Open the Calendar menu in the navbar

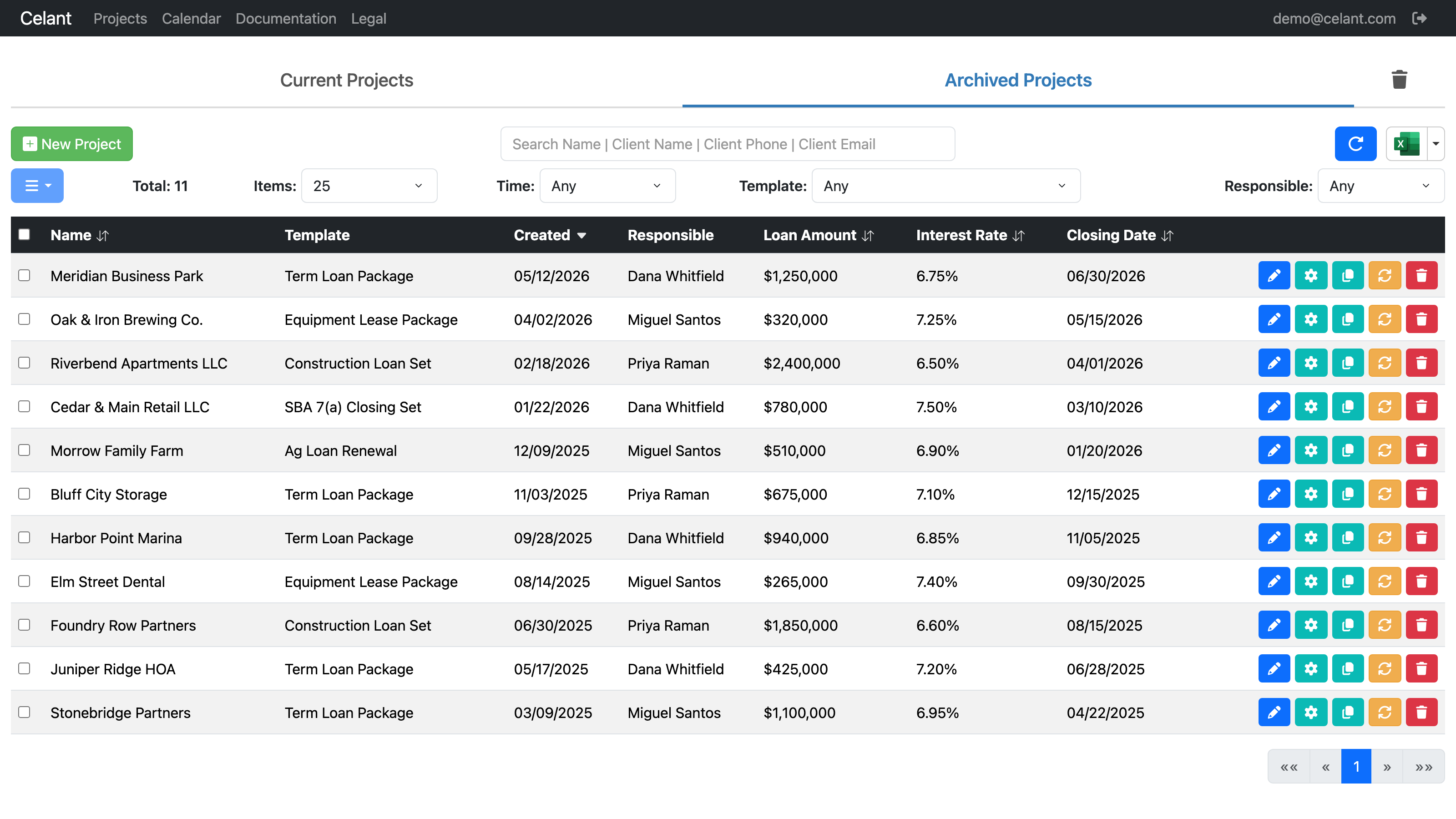pyautogui.click(x=191, y=19)
